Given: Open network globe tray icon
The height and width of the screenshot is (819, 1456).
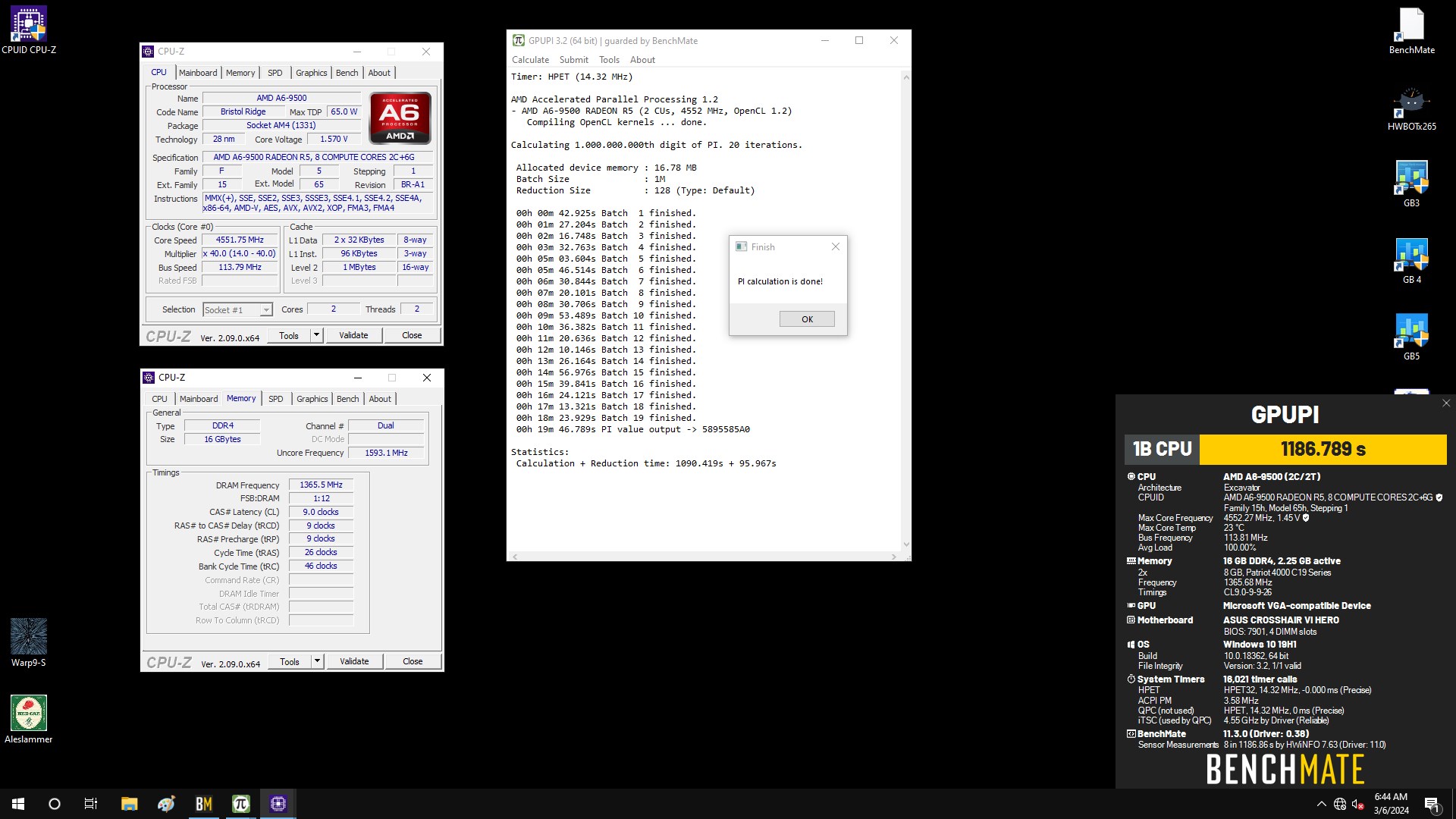Looking at the screenshot, I should [x=1340, y=804].
